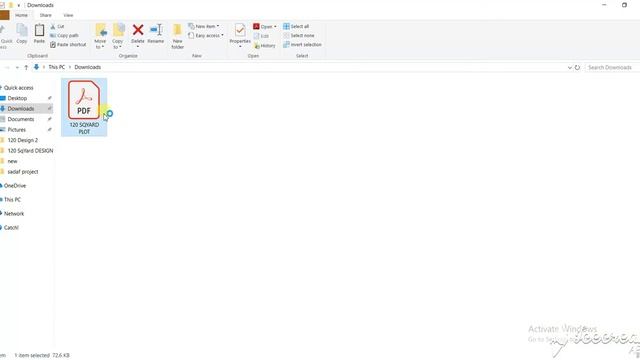The width and height of the screenshot is (640, 360).
Task: Open Downloads in navigation pane
Action: pos(20,109)
